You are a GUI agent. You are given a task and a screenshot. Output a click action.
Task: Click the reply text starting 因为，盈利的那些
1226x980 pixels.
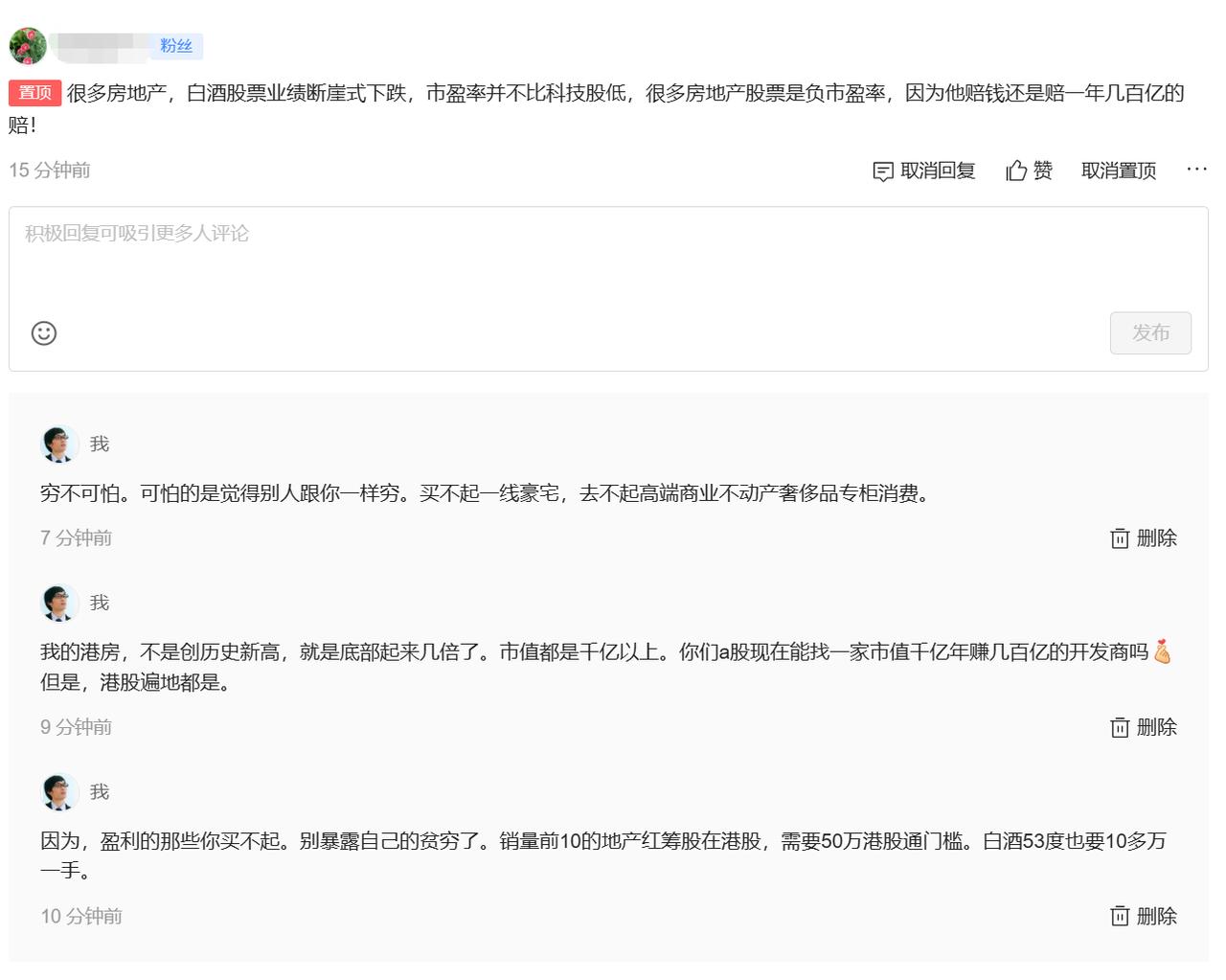point(603,855)
